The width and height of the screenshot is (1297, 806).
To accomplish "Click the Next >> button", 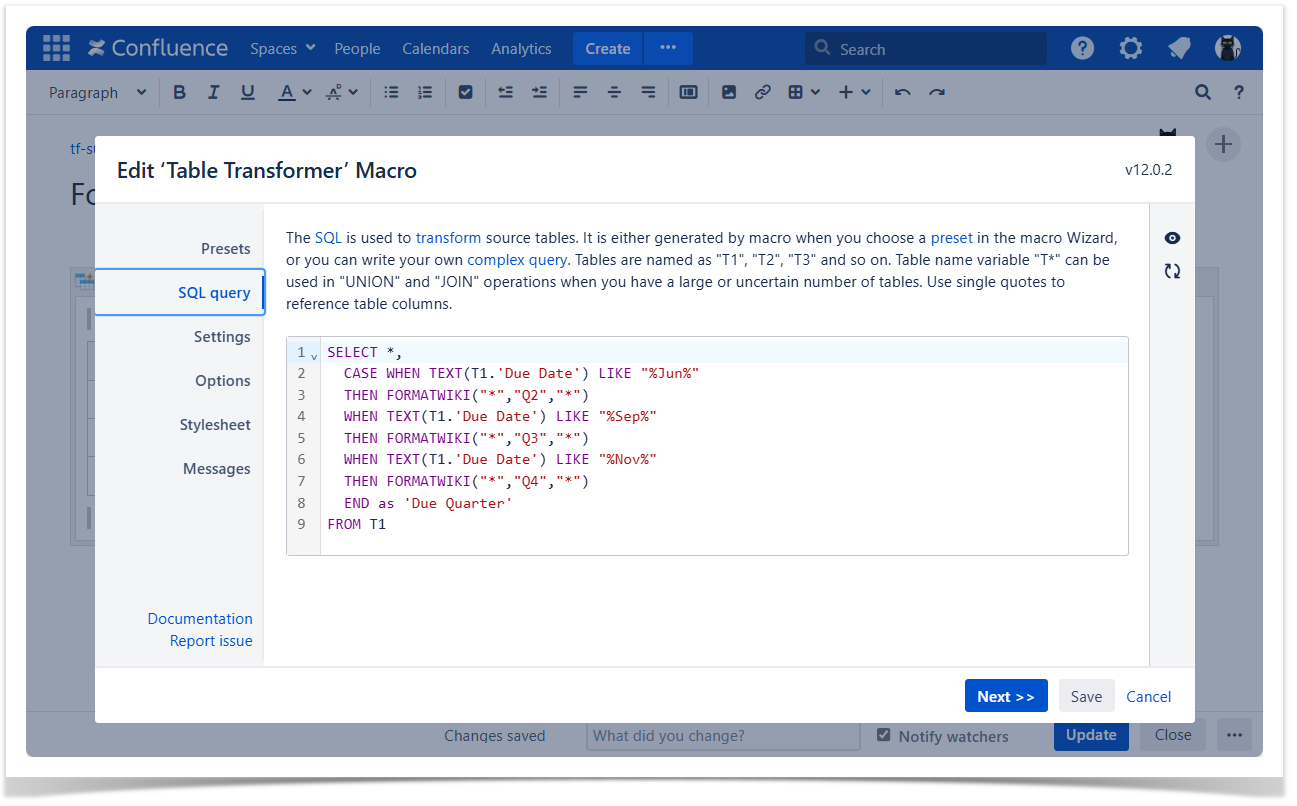I will [x=1005, y=697].
